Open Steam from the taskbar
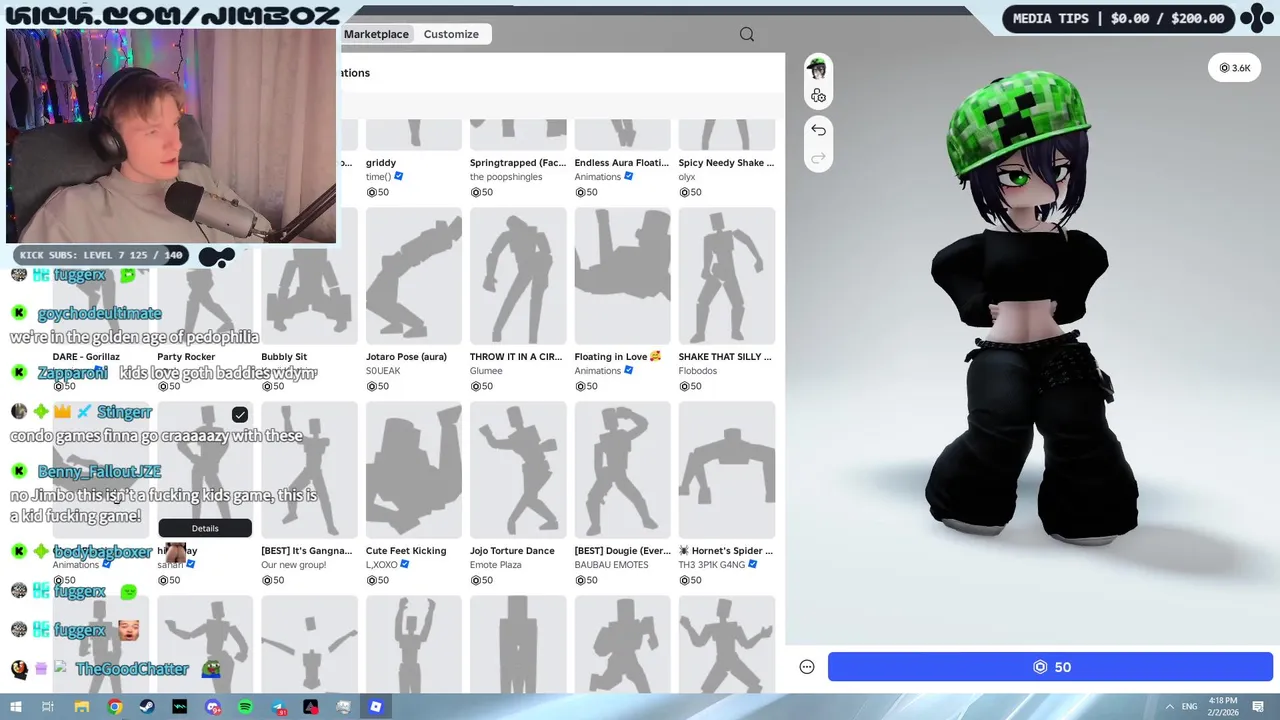Image resolution: width=1280 pixels, height=720 pixels. click(147, 707)
